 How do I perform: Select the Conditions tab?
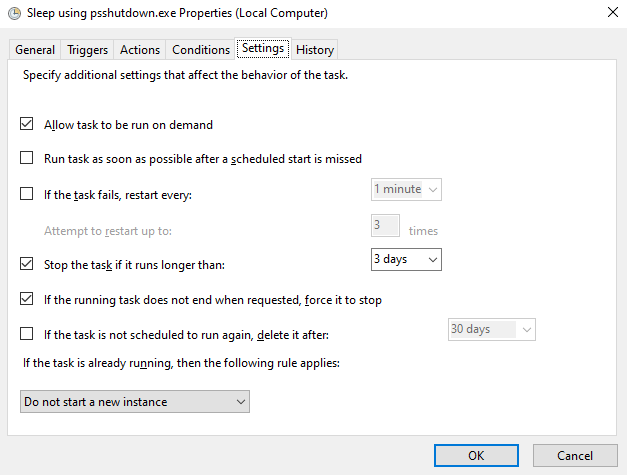[201, 50]
